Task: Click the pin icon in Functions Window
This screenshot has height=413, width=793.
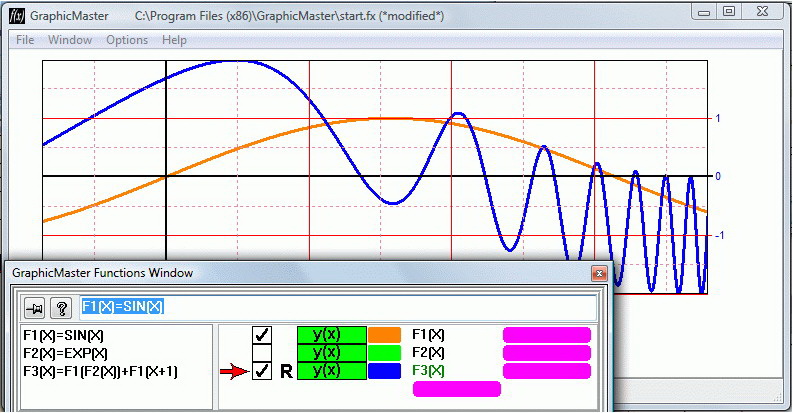Action: click(x=35, y=308)
